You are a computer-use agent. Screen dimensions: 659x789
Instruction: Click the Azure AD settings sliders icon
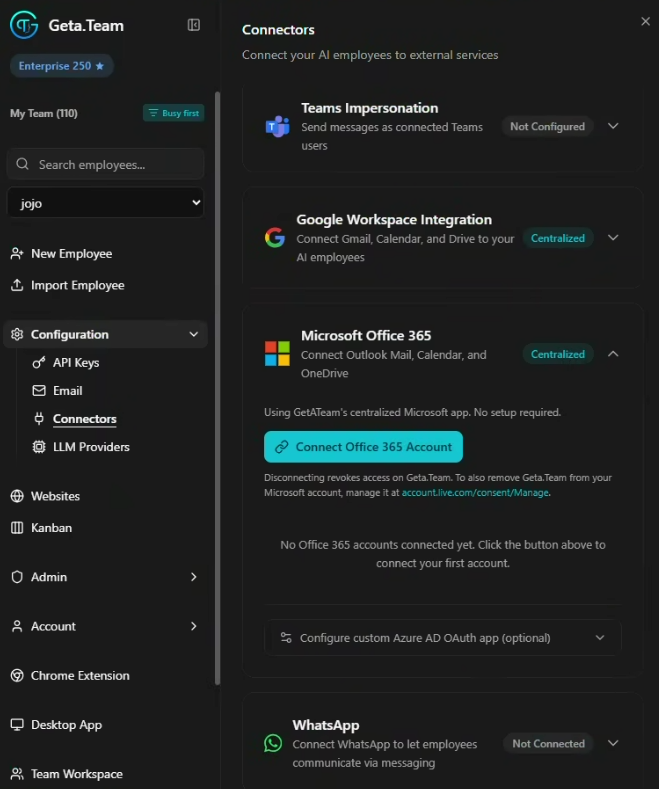tap(286, 638)
